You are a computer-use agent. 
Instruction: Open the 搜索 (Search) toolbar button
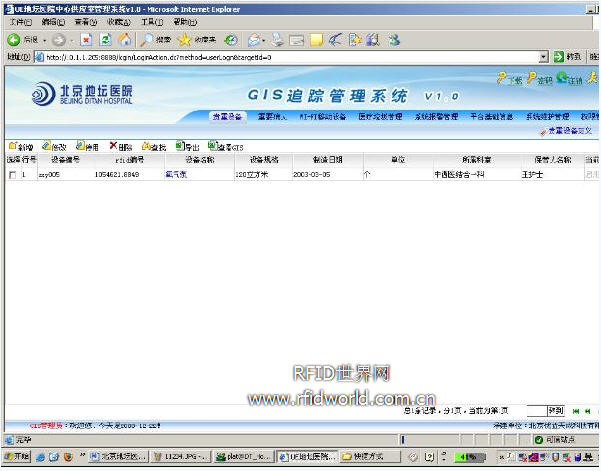click(155, 40)
